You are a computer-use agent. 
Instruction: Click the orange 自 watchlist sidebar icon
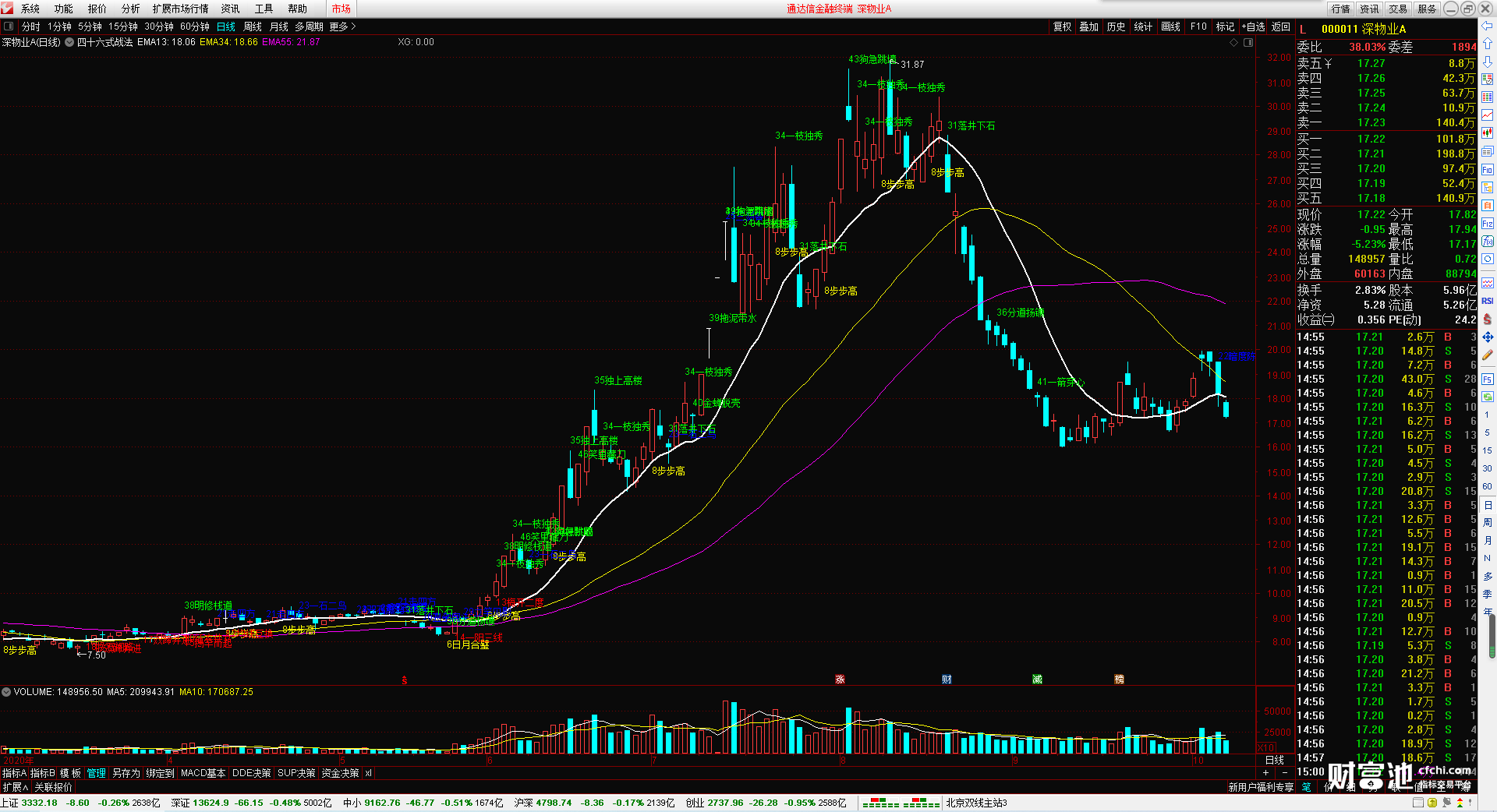[x=1488, y=205]
